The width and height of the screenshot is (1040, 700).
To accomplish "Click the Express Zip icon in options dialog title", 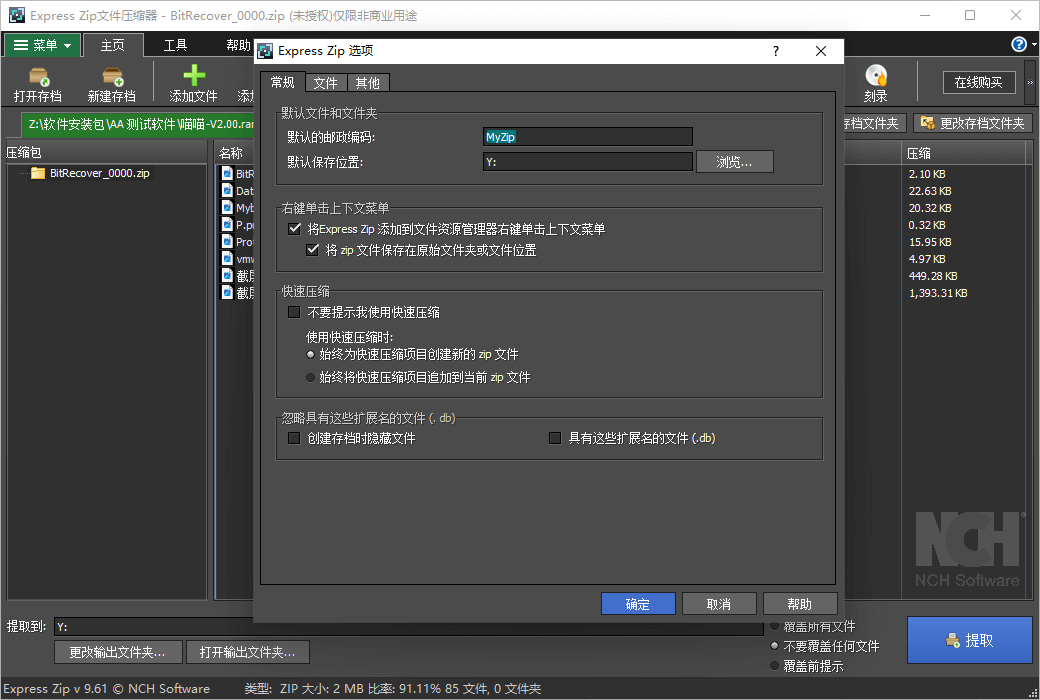I will click(265, 51).
